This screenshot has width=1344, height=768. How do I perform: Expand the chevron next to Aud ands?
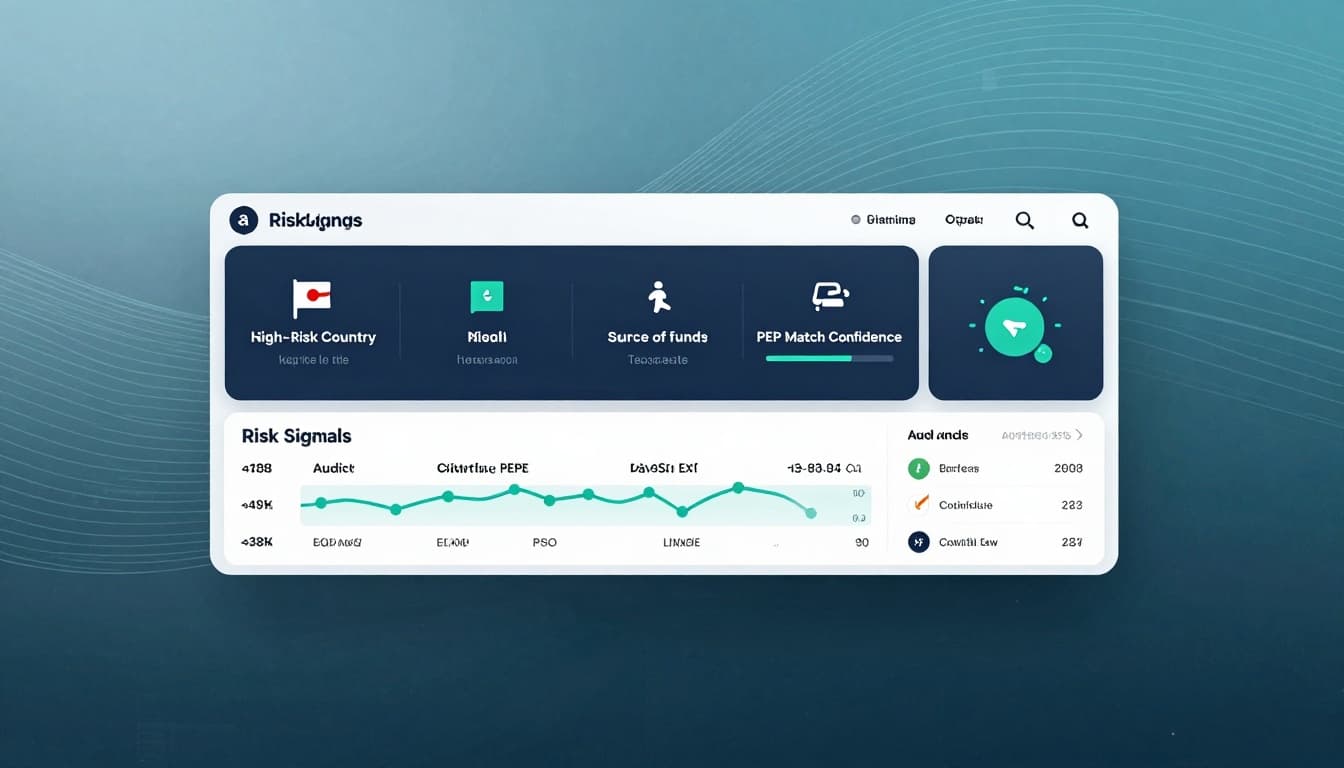[x=1079, y=435]
